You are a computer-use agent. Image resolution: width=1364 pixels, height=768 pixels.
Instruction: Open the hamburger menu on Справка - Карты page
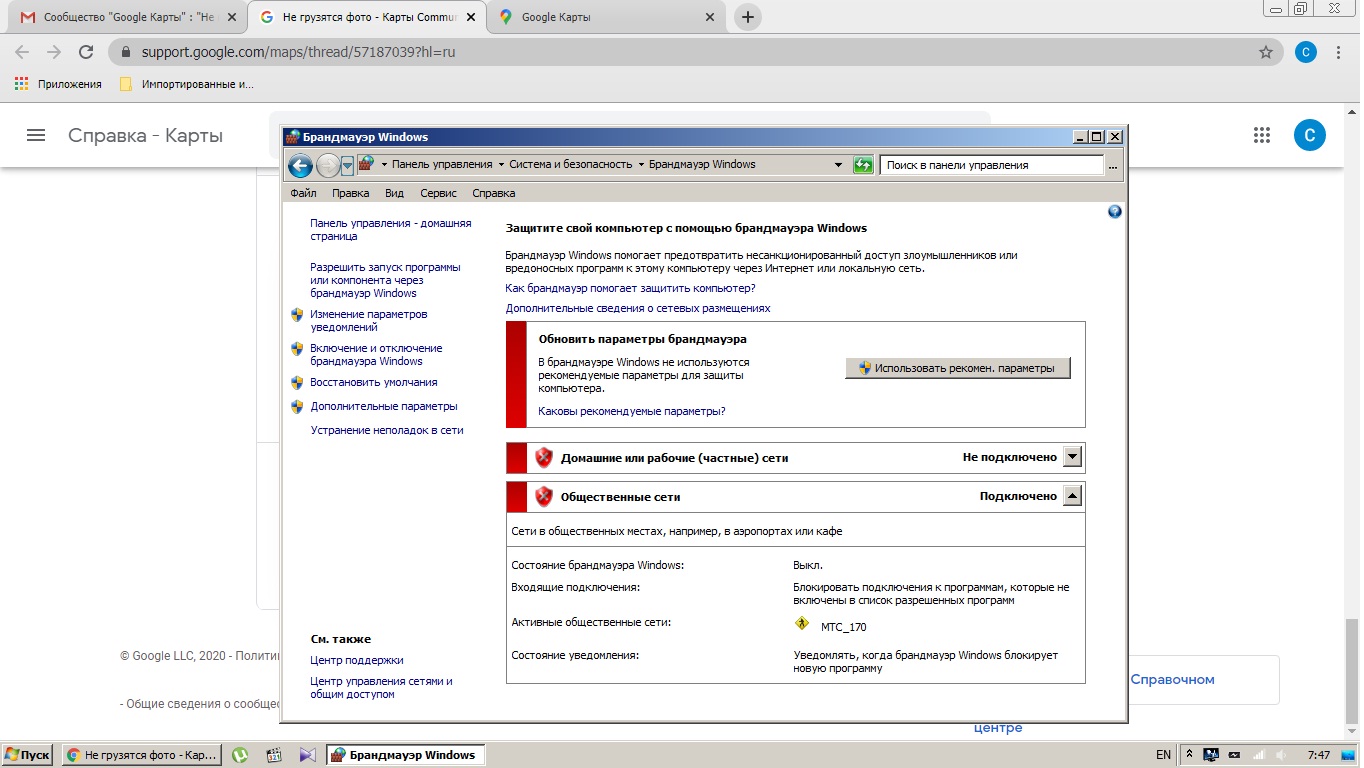(36, 135)
